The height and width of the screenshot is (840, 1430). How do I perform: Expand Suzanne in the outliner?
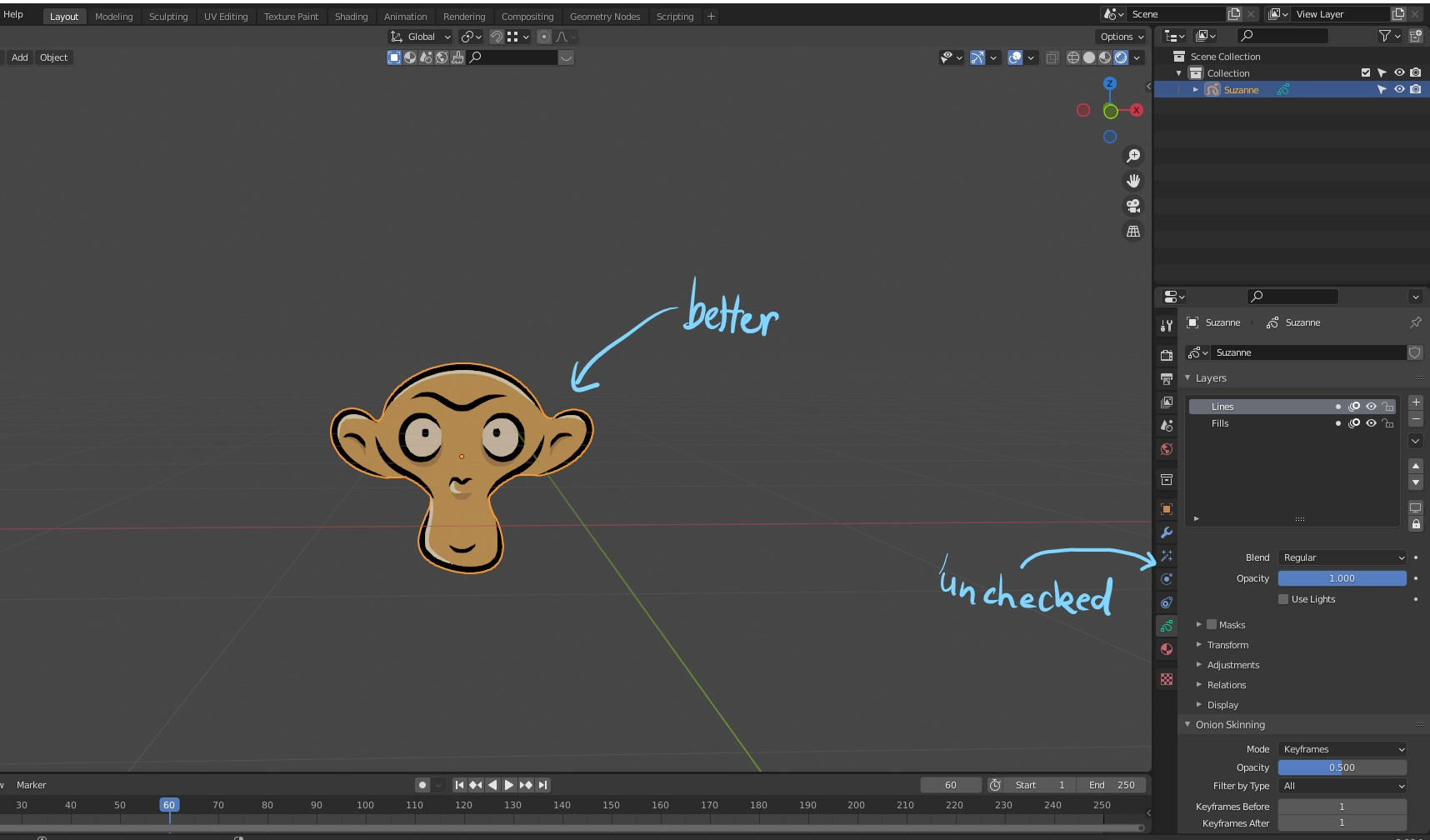1196,89
